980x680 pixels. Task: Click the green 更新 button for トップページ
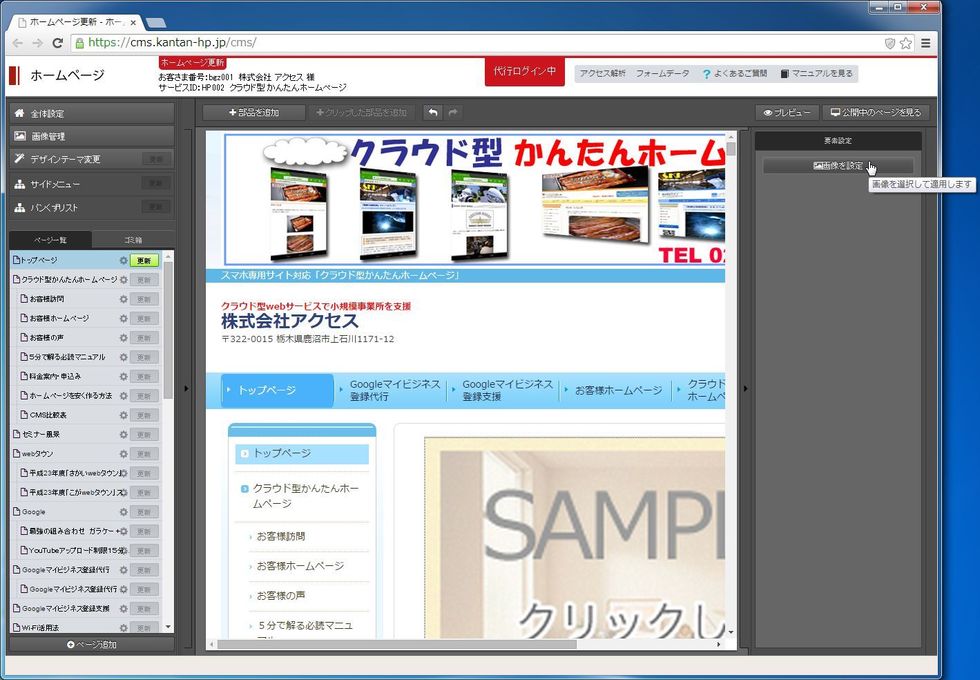coord(144,261)
